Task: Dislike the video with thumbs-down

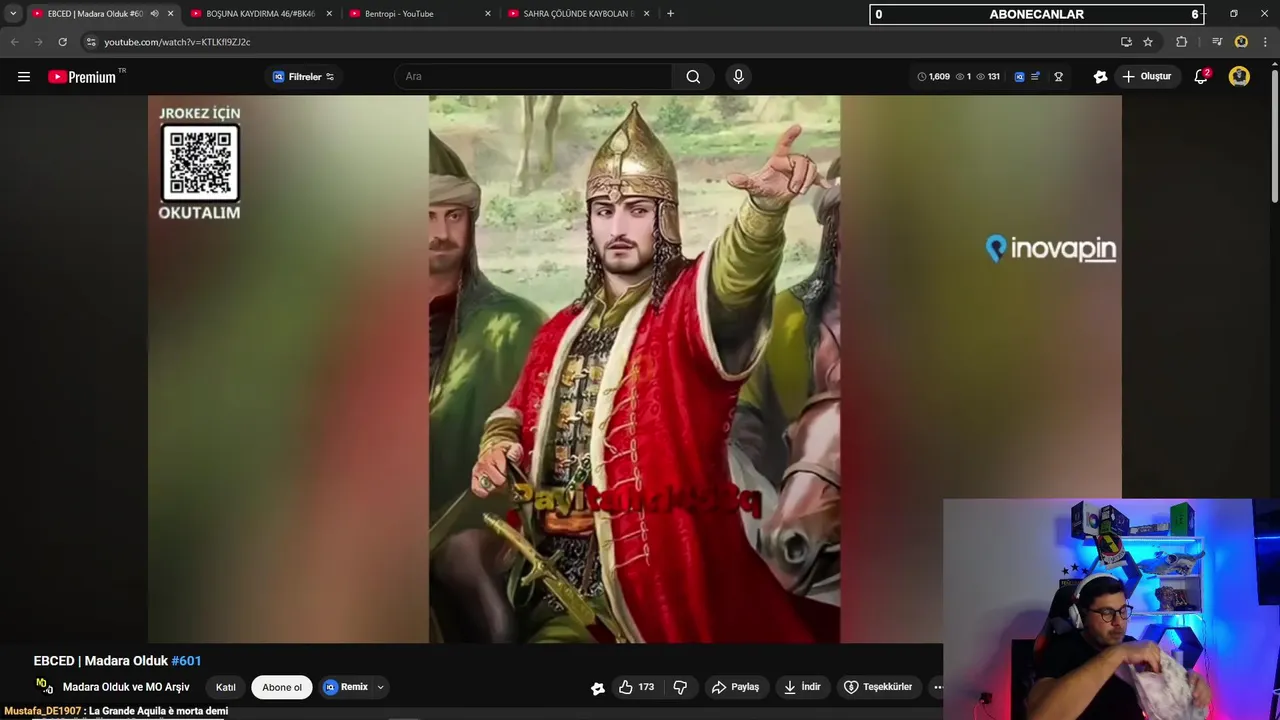Action: (680, 687)
